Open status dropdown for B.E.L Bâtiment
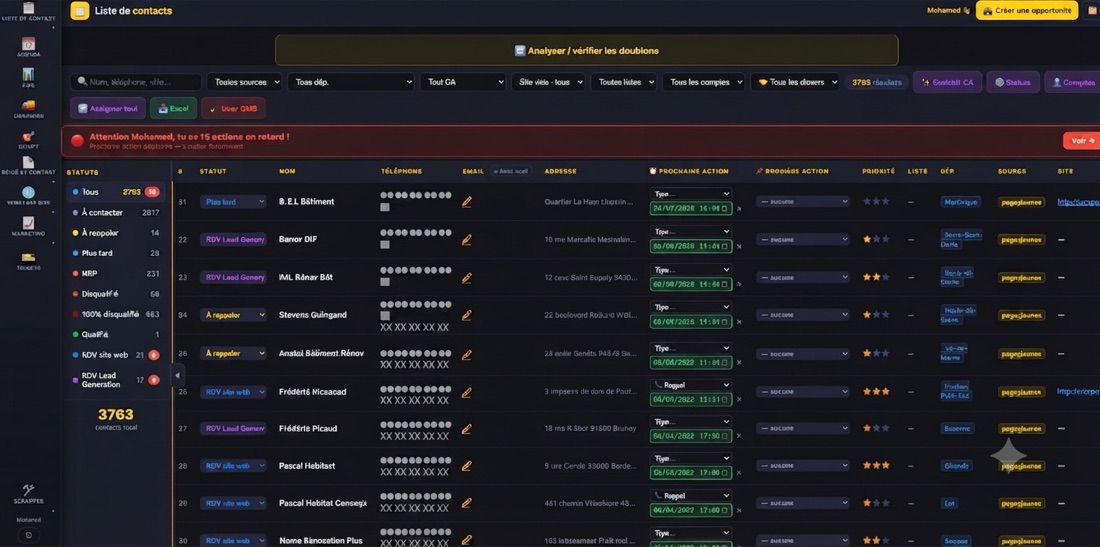The image size is (1100, 547). pyautogui.click(x=233, y=201)
